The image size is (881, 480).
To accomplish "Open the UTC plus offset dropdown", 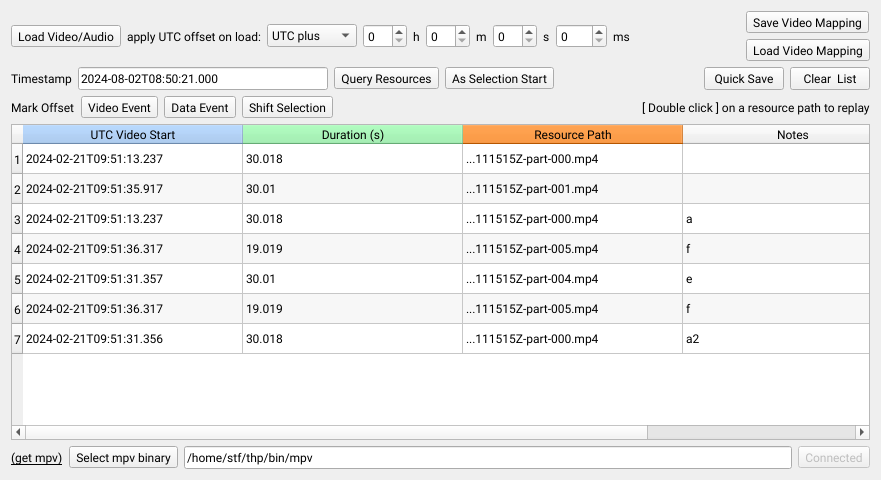I will click(x=311, y=36).
